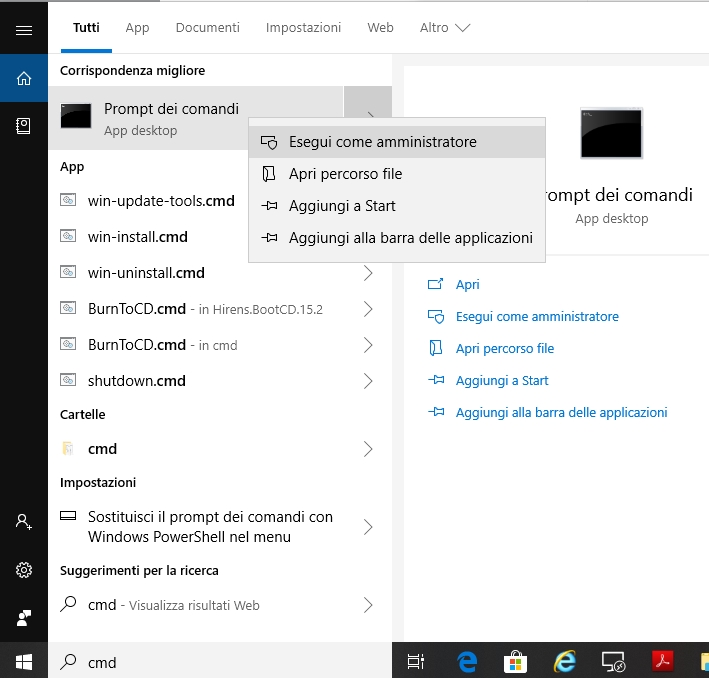This screenshot has height=678, width=709.
Task: Switch to the Documenti tab
Action: point(208,28)
